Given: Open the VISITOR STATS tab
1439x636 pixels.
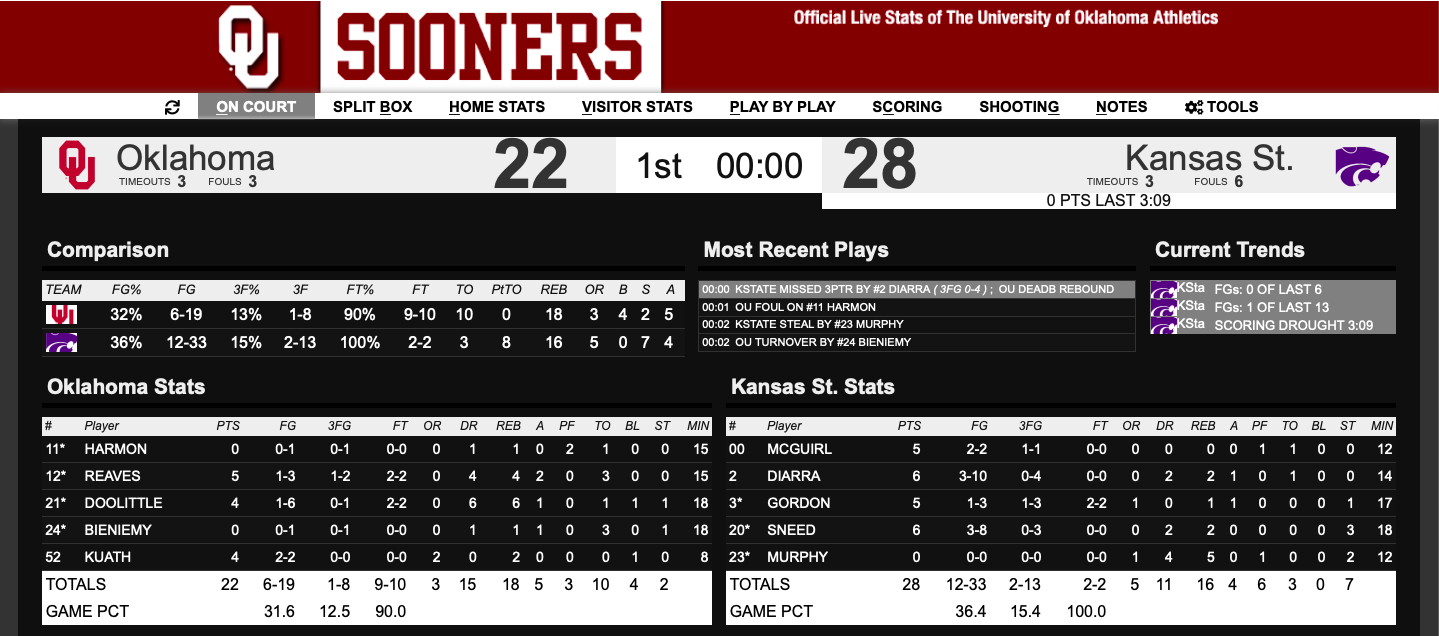Looking at the screenshot, I should pos(637,107).
